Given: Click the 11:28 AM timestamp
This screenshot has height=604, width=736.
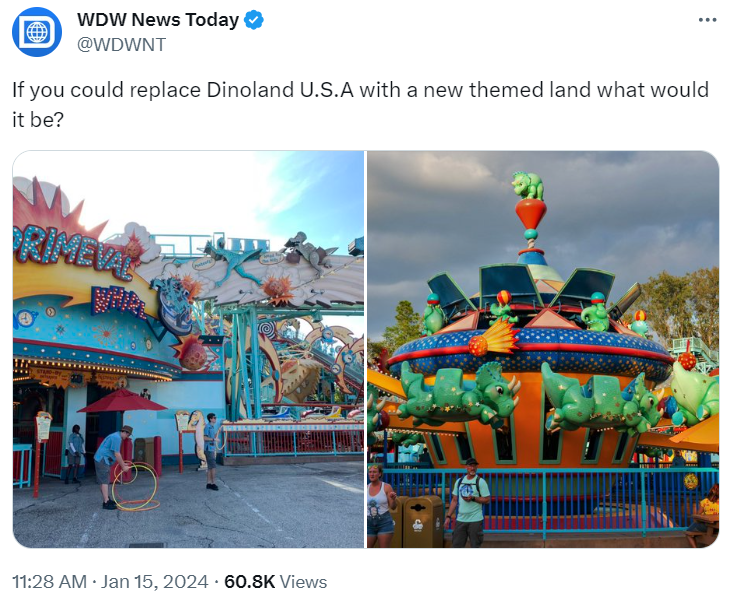Looking at the screenshot, I should point(49,581).
